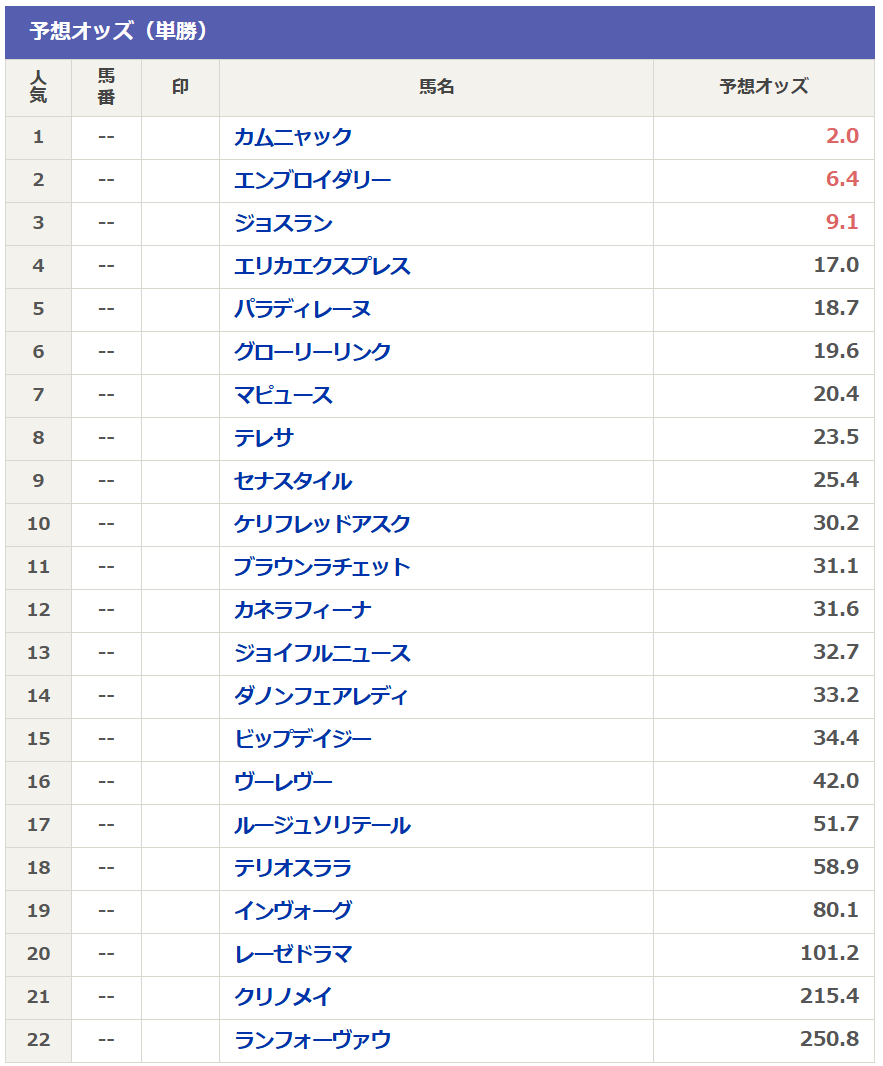Image resolution: width=883 pixels, height=1066 pixels.
Task: Open ジョスラン horse details
Action: 283,223
